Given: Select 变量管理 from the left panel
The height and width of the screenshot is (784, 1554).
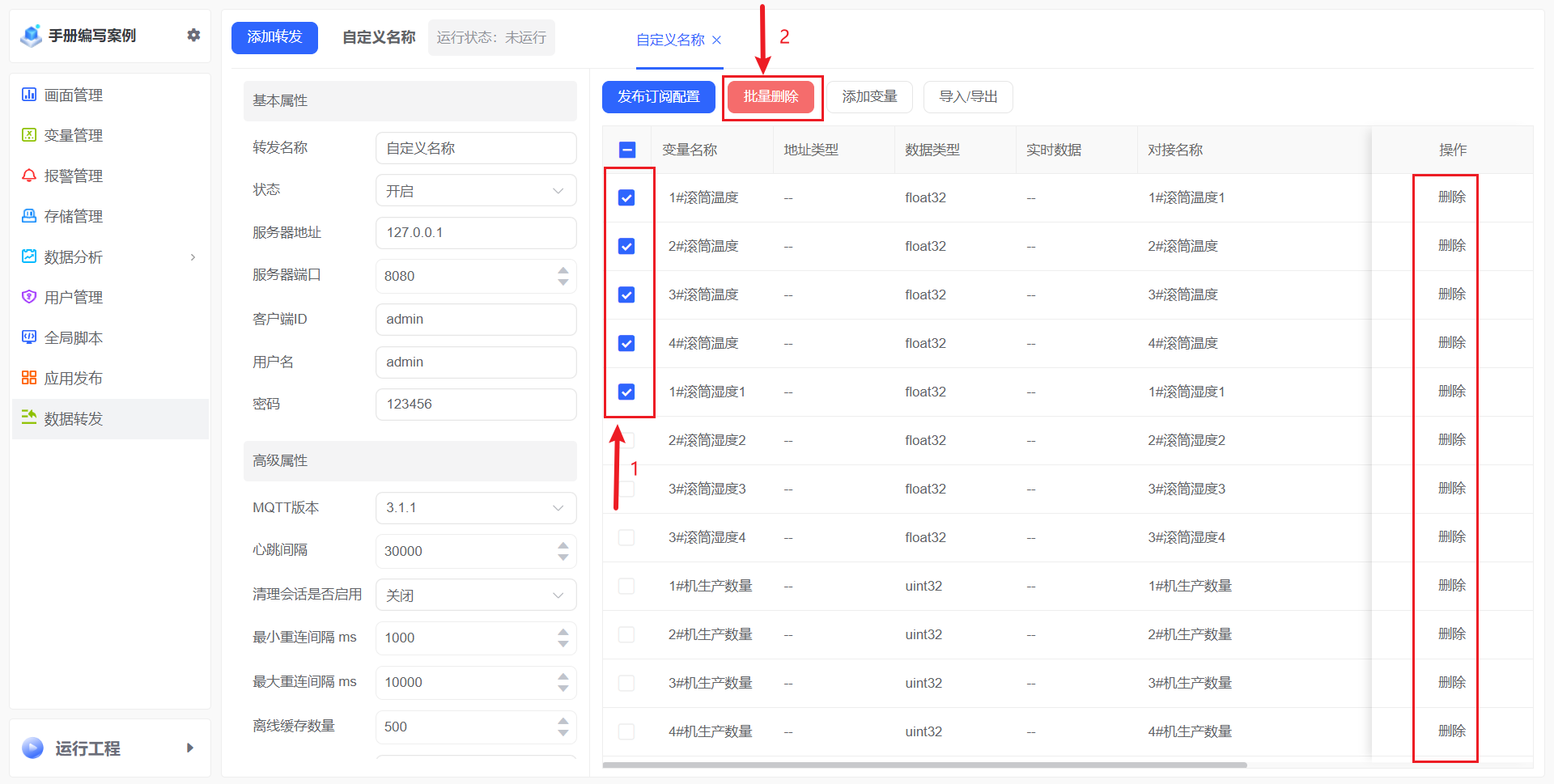Looking at the screenshot, I should [x=74, y=135].
